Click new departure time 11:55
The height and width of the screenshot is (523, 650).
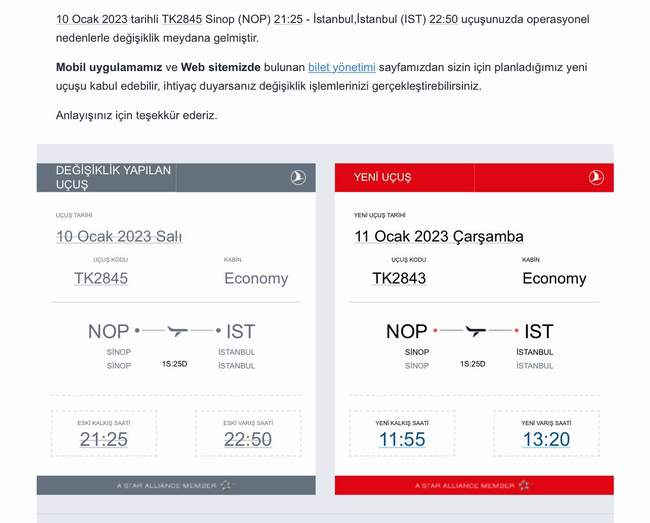coord(402,440)
